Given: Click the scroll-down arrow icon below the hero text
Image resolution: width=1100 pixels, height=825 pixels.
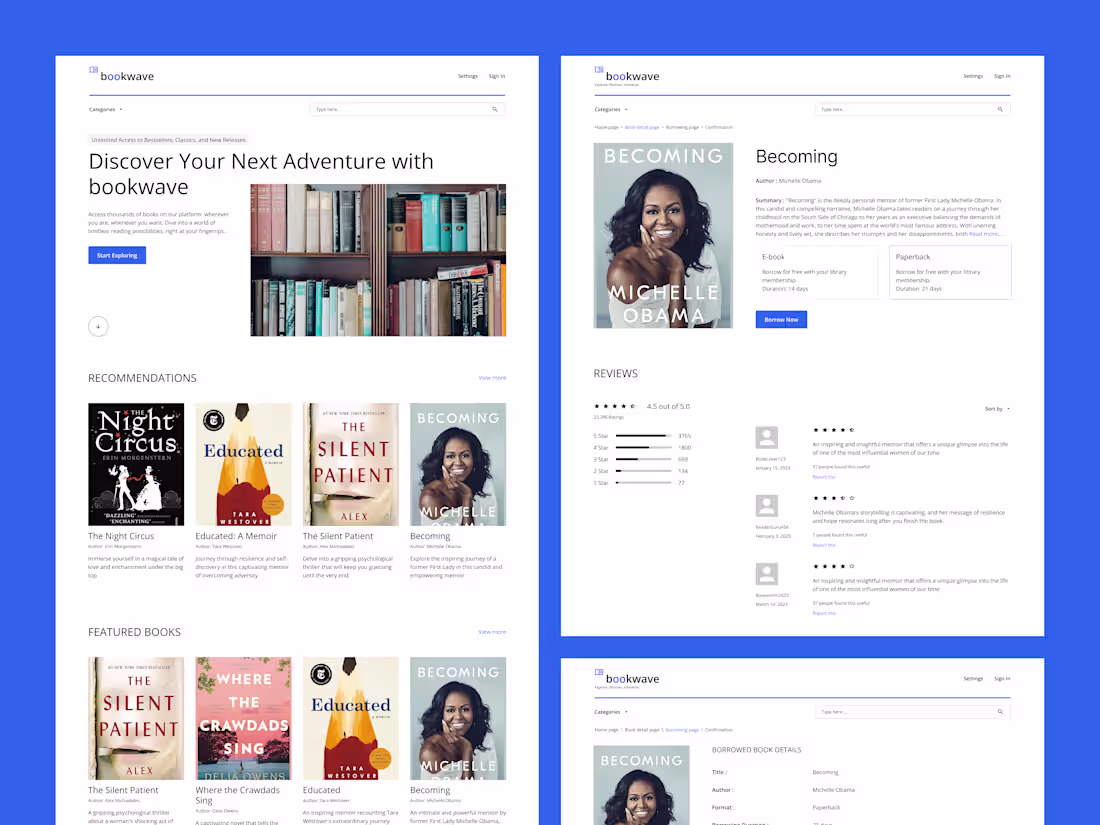Looking at the screenshot, I should click(x=98, y=326).
